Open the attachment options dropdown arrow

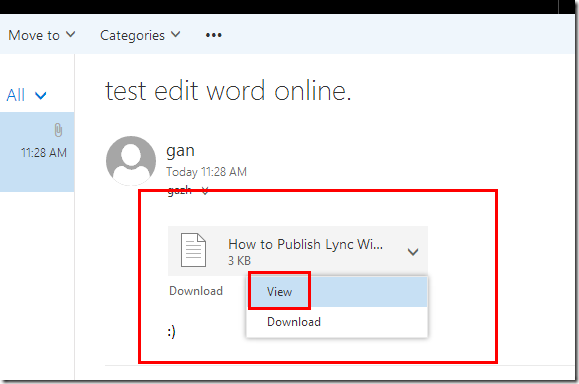tap(412, 252)
